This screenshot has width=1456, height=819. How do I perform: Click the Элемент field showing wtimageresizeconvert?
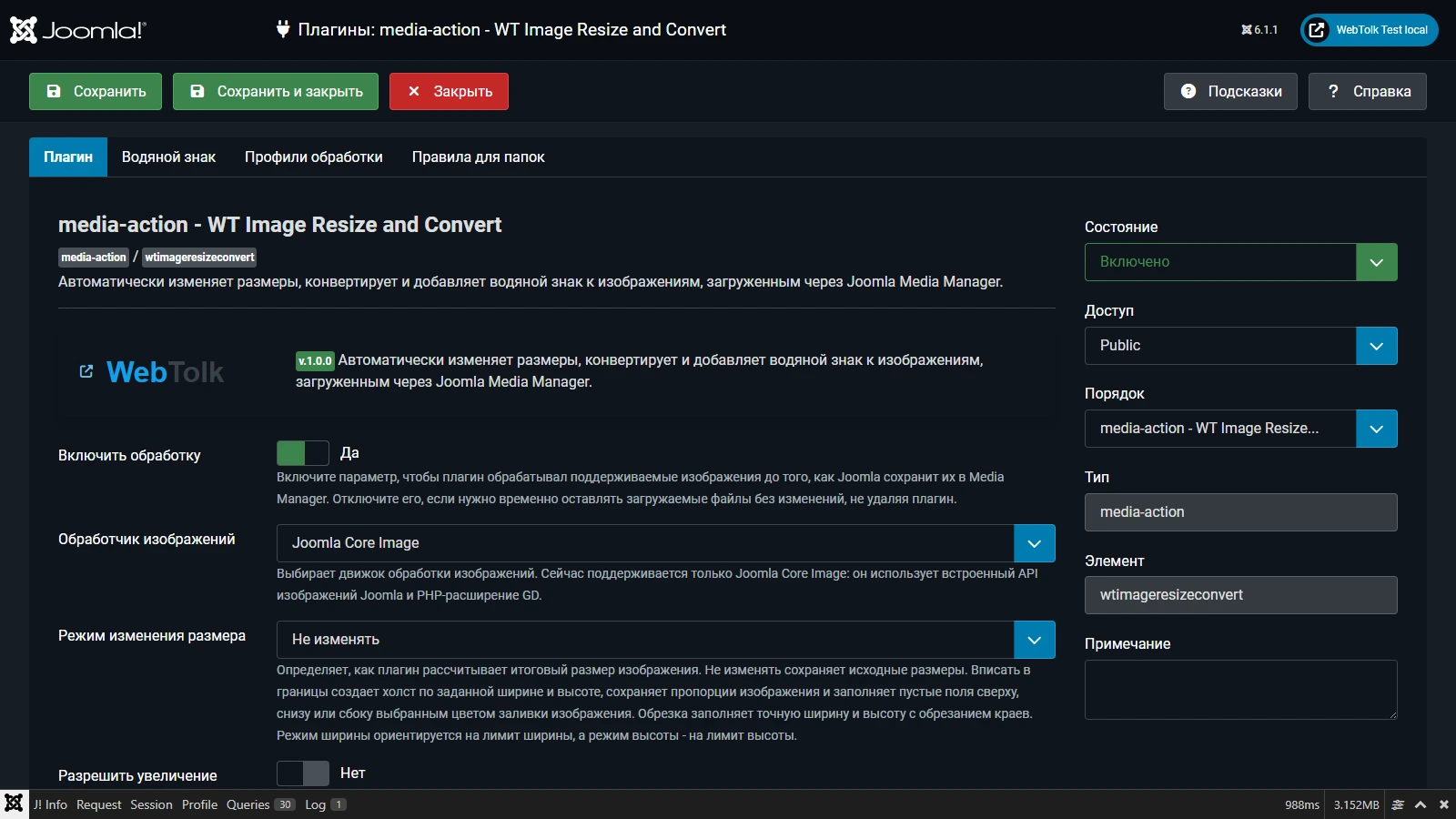click(x=1241, y=595)
